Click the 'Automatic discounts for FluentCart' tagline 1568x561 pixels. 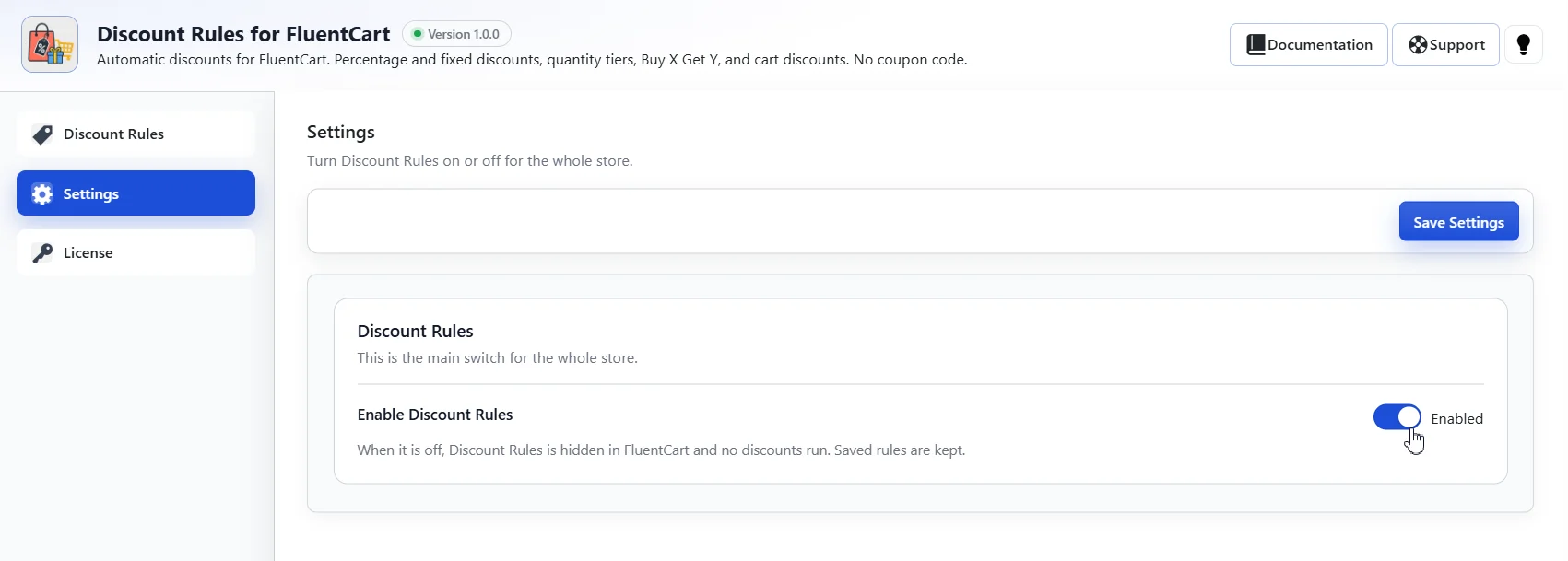coord(532,60)
